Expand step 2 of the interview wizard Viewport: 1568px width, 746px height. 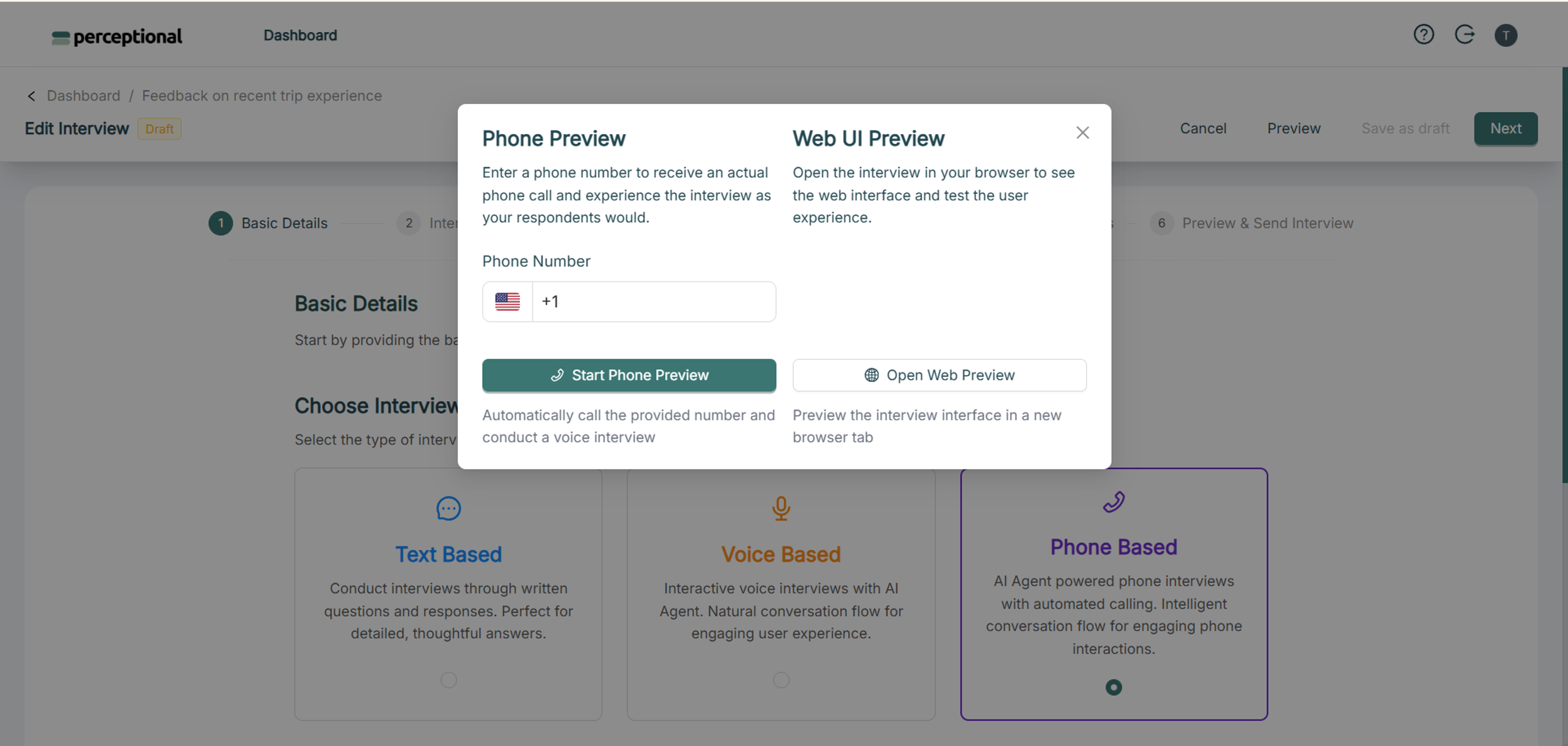pos(408,223)
